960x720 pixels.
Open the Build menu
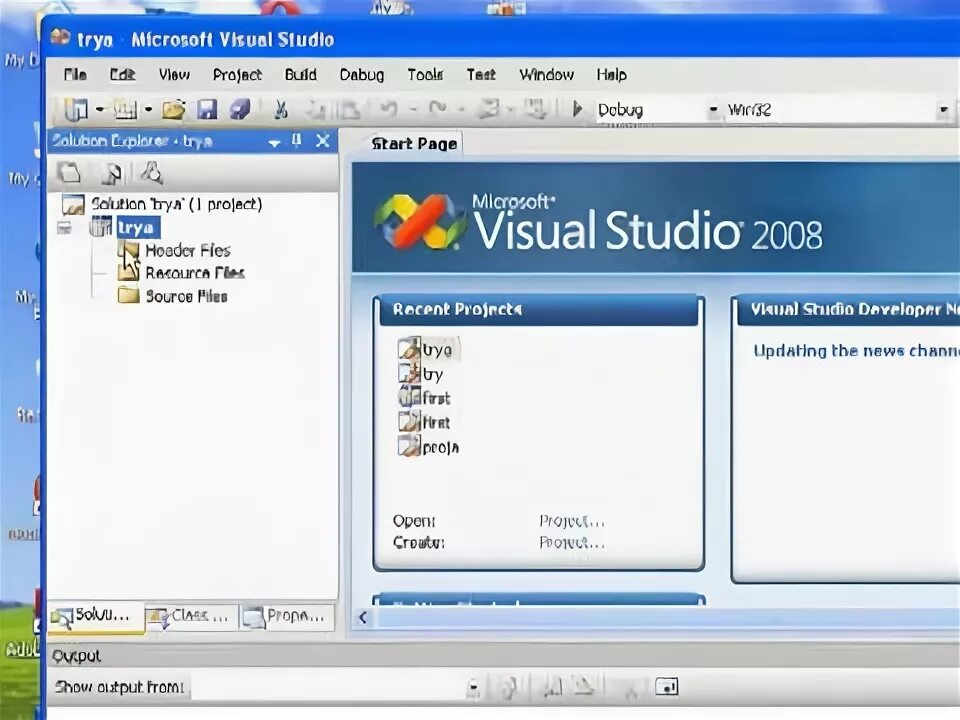(x=301, y=75)
